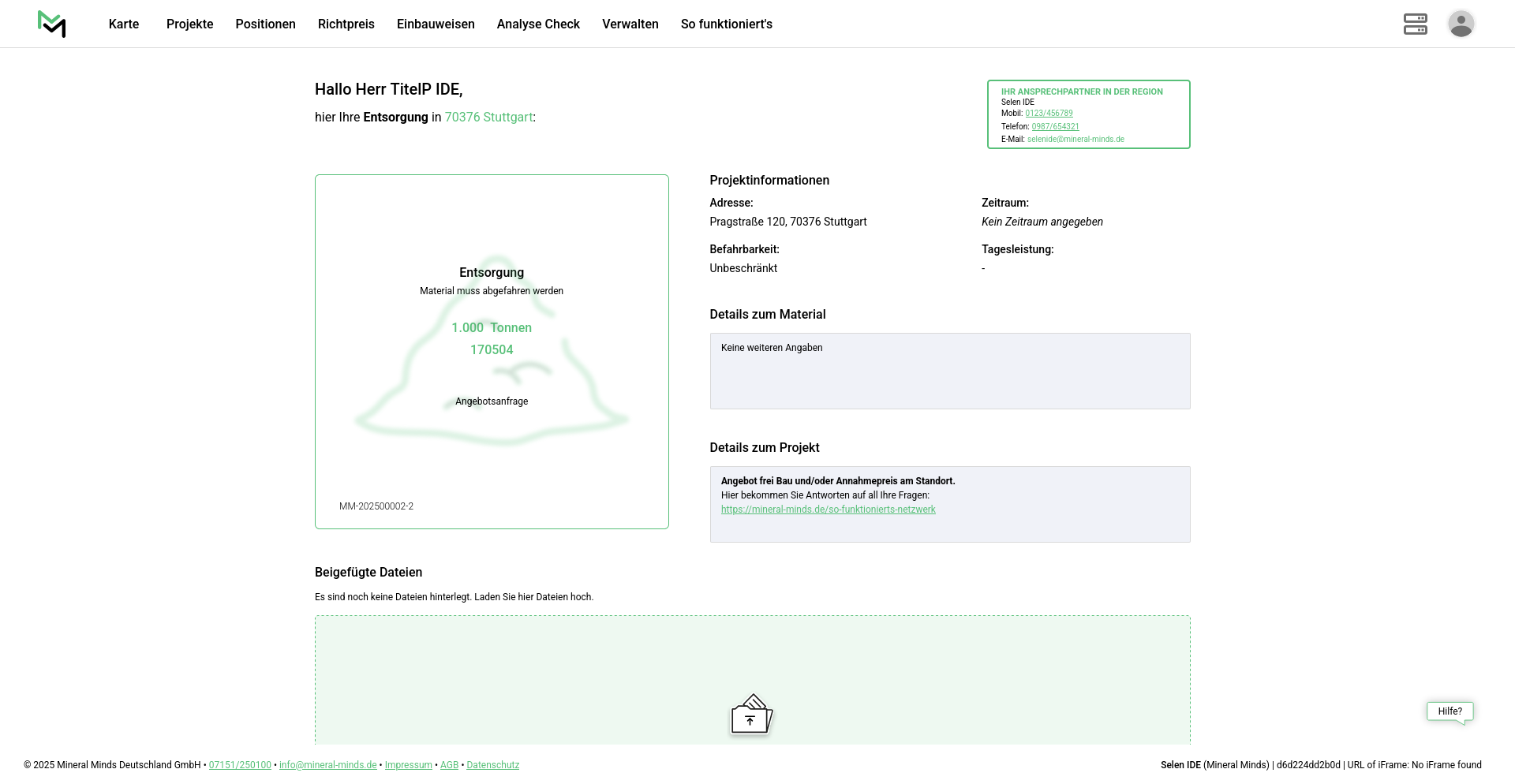Click the Entsorgung project card
The width and height of the screenshot is (1515, 784).
(x=492, y=352)
